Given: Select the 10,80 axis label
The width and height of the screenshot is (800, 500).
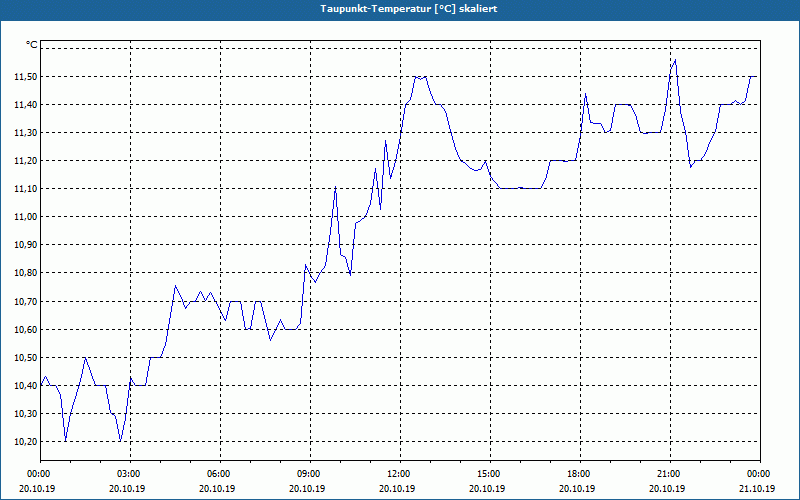Looking at the screenshot, I should coord(26,273).
